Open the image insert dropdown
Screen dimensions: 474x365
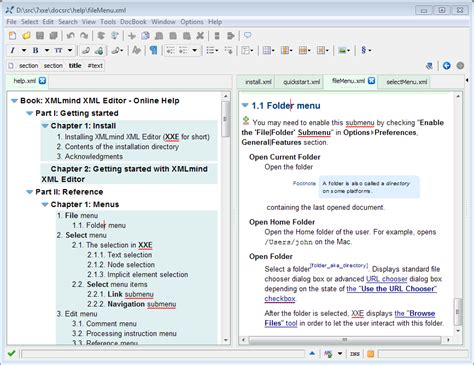click(344, 50)
